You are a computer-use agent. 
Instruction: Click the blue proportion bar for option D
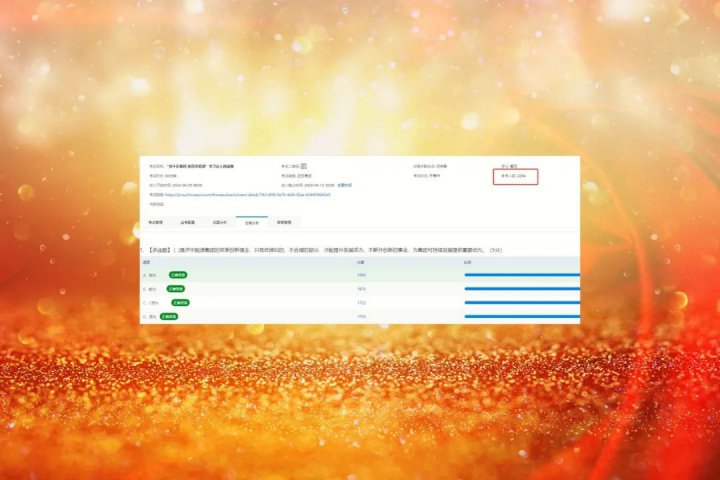pos(521,316)
